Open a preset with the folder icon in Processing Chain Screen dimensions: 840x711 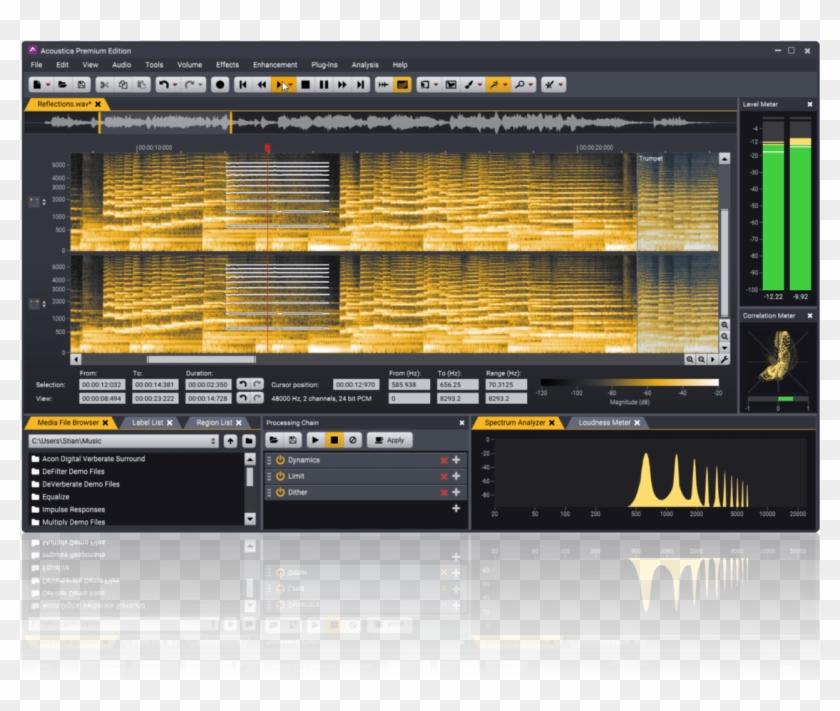tap(275, 440)
